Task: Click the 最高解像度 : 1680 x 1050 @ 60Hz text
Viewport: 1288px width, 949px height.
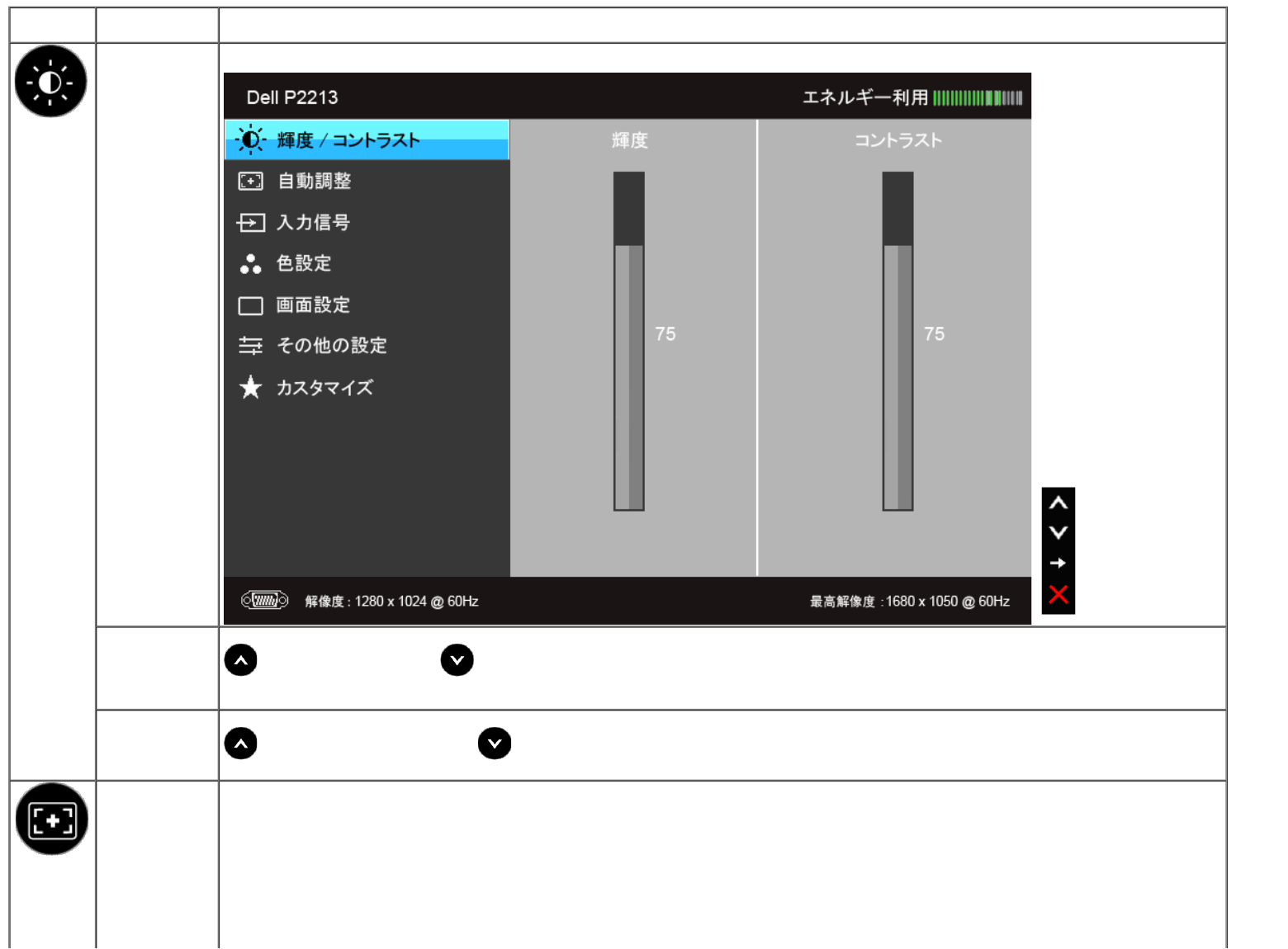Action: click(910, 602)
